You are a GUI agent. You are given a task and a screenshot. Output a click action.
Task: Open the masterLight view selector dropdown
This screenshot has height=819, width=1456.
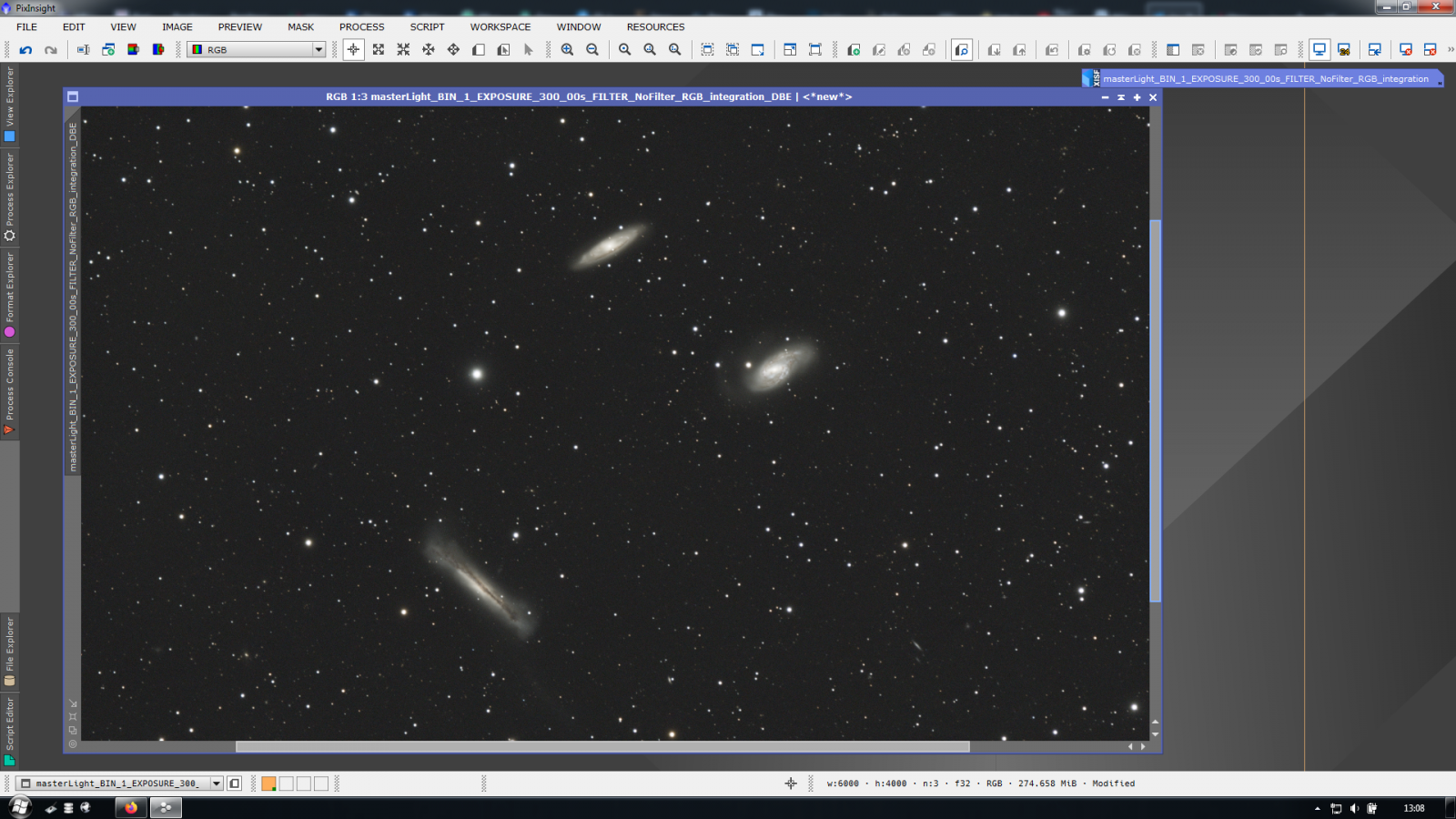120,784
